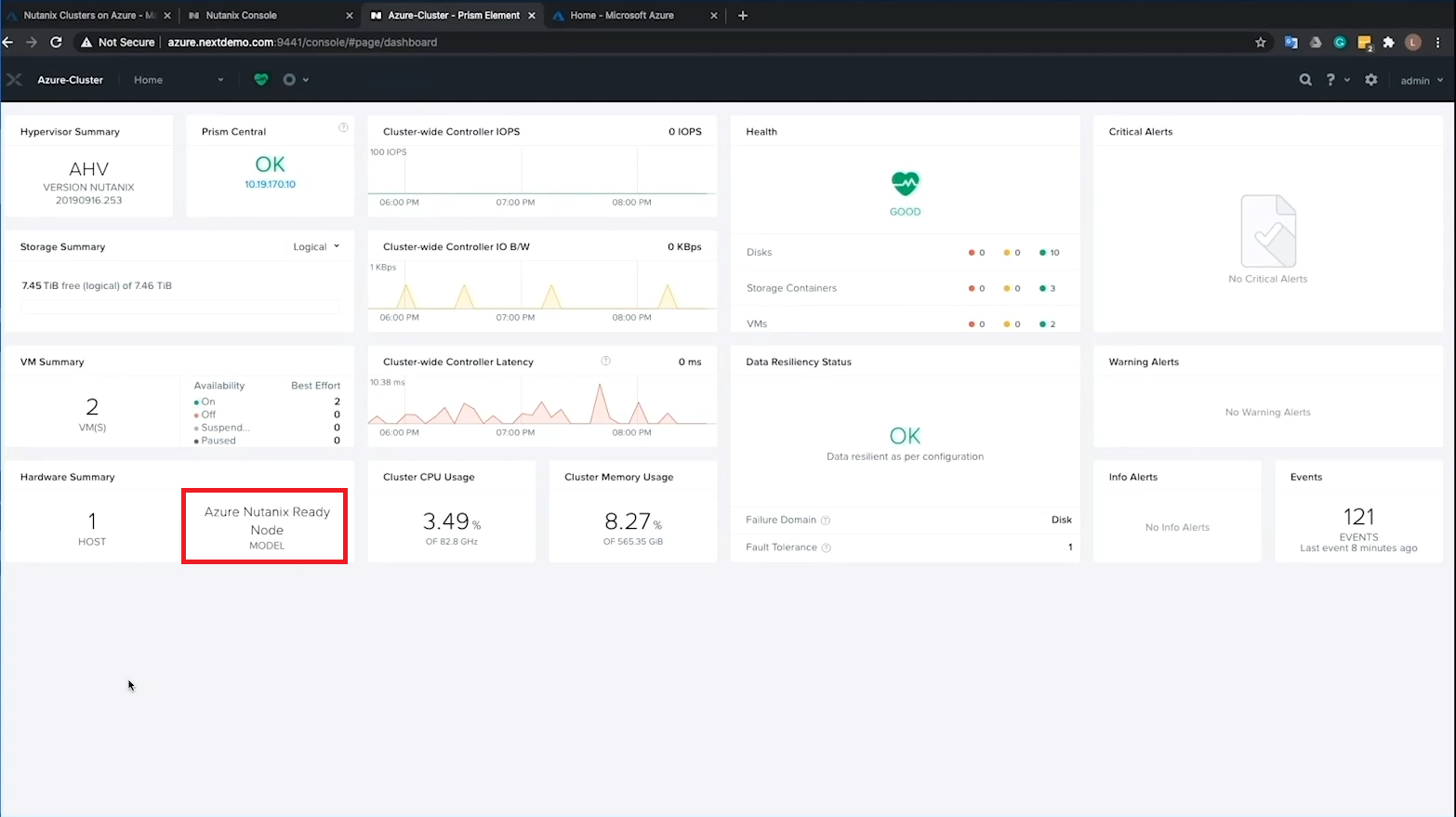Expand the admin user dropdown
1456x817 pixels.
[1422, 81]
